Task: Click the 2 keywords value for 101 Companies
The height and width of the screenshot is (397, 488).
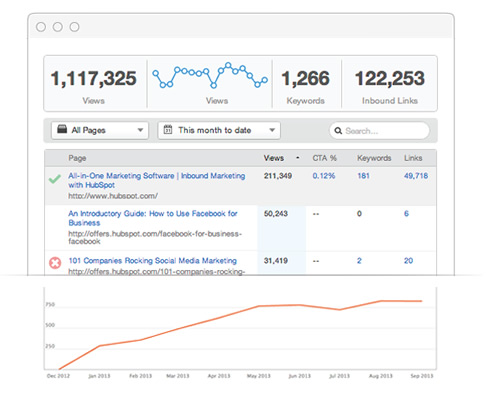Action: [x=359, y=261]
